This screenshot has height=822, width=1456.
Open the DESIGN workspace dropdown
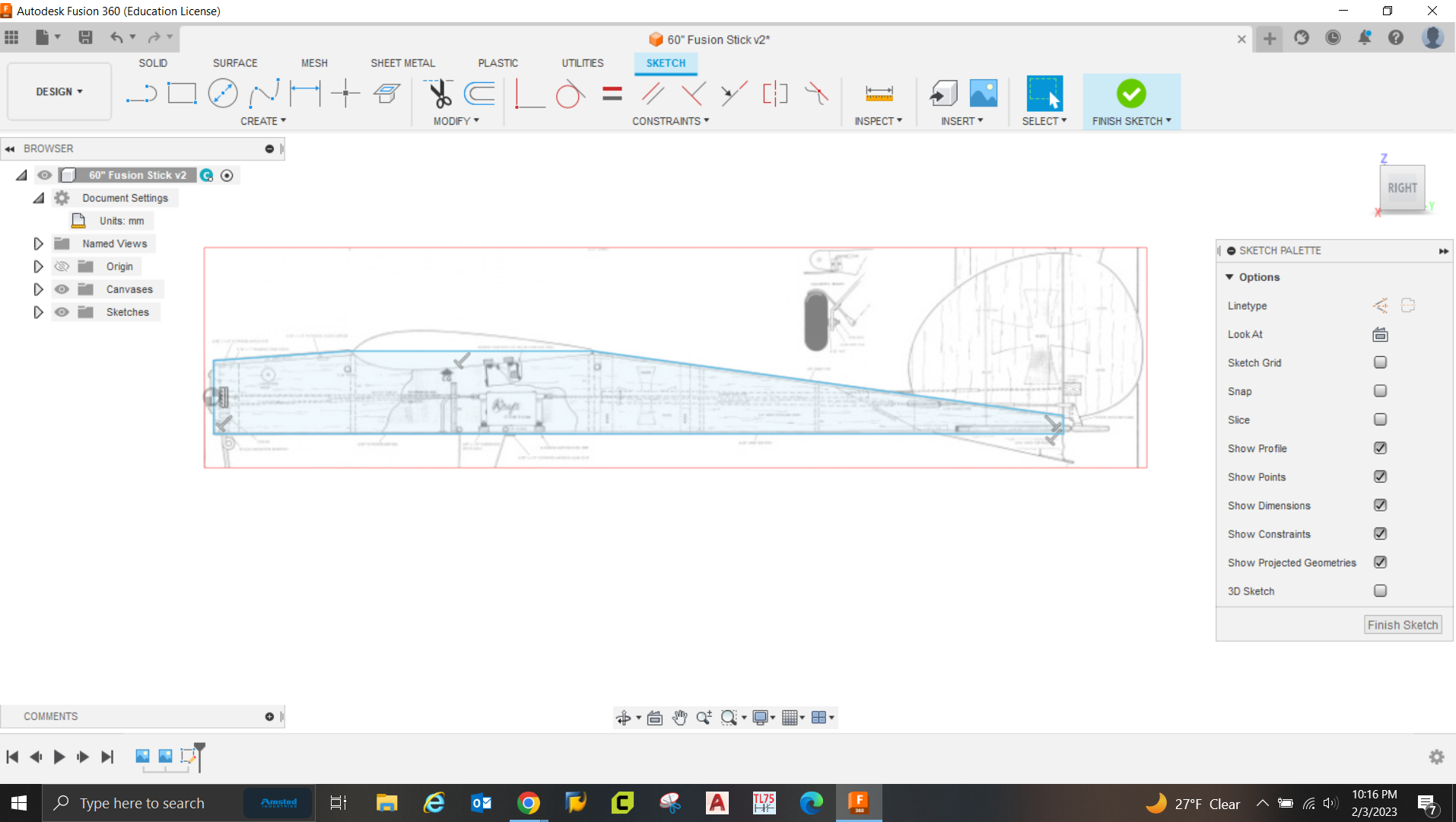click(59, 91)
